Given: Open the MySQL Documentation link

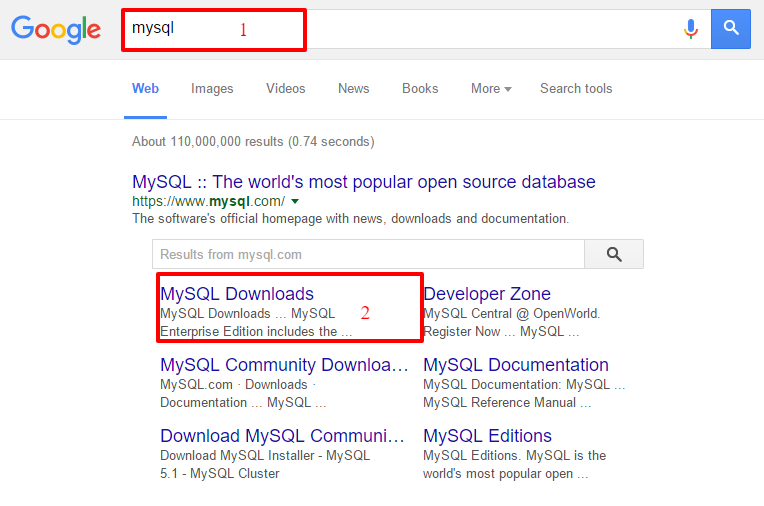Looking at the screenshot, I should 516,365.
